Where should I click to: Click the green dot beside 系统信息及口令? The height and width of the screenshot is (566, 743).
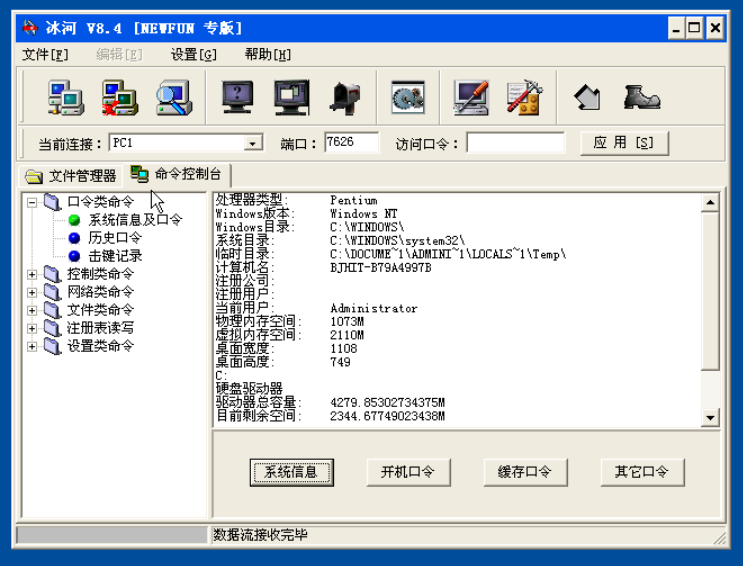pyautogui.click(x=74, y=220)
